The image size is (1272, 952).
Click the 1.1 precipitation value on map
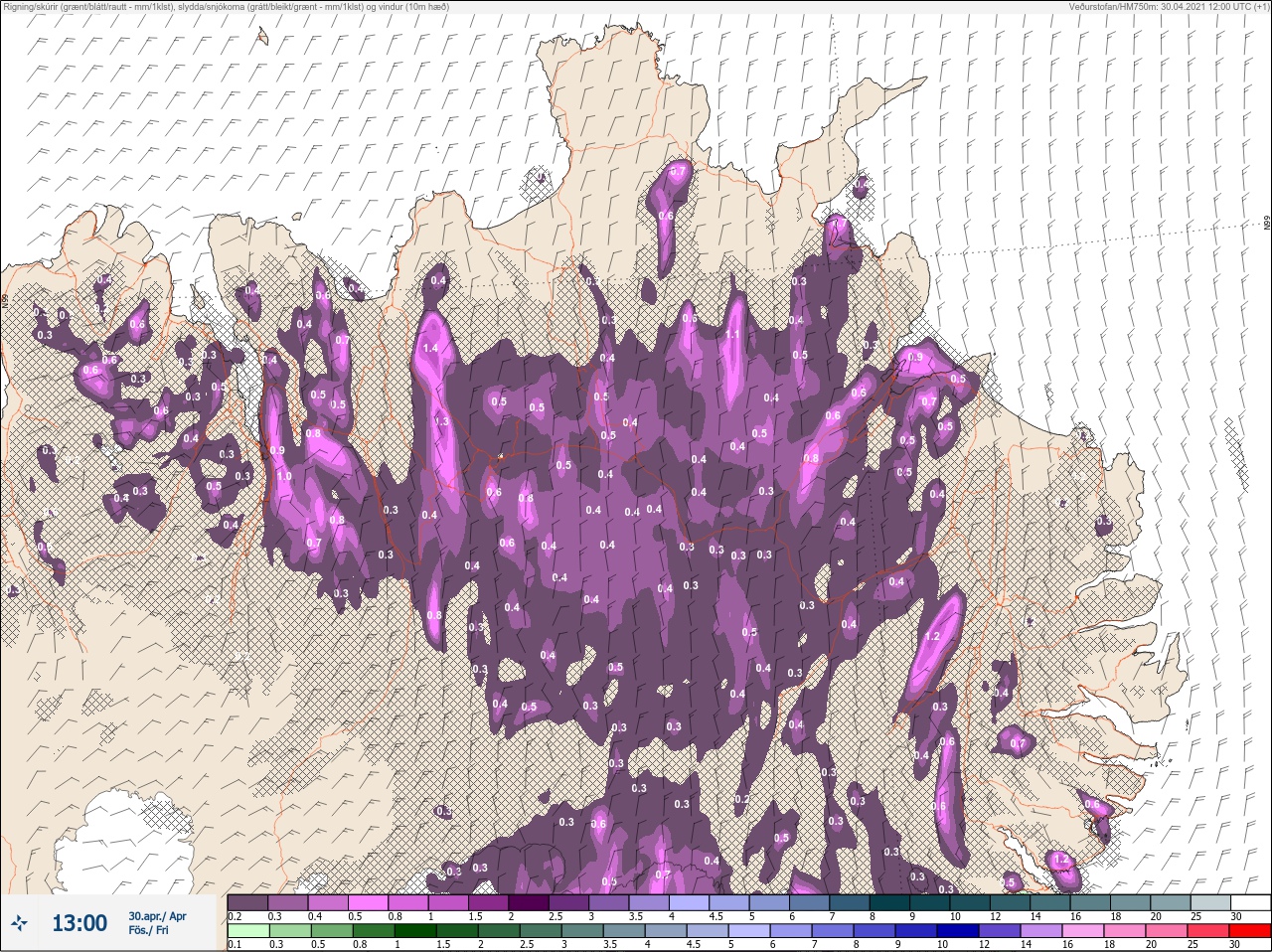point(732,335)
